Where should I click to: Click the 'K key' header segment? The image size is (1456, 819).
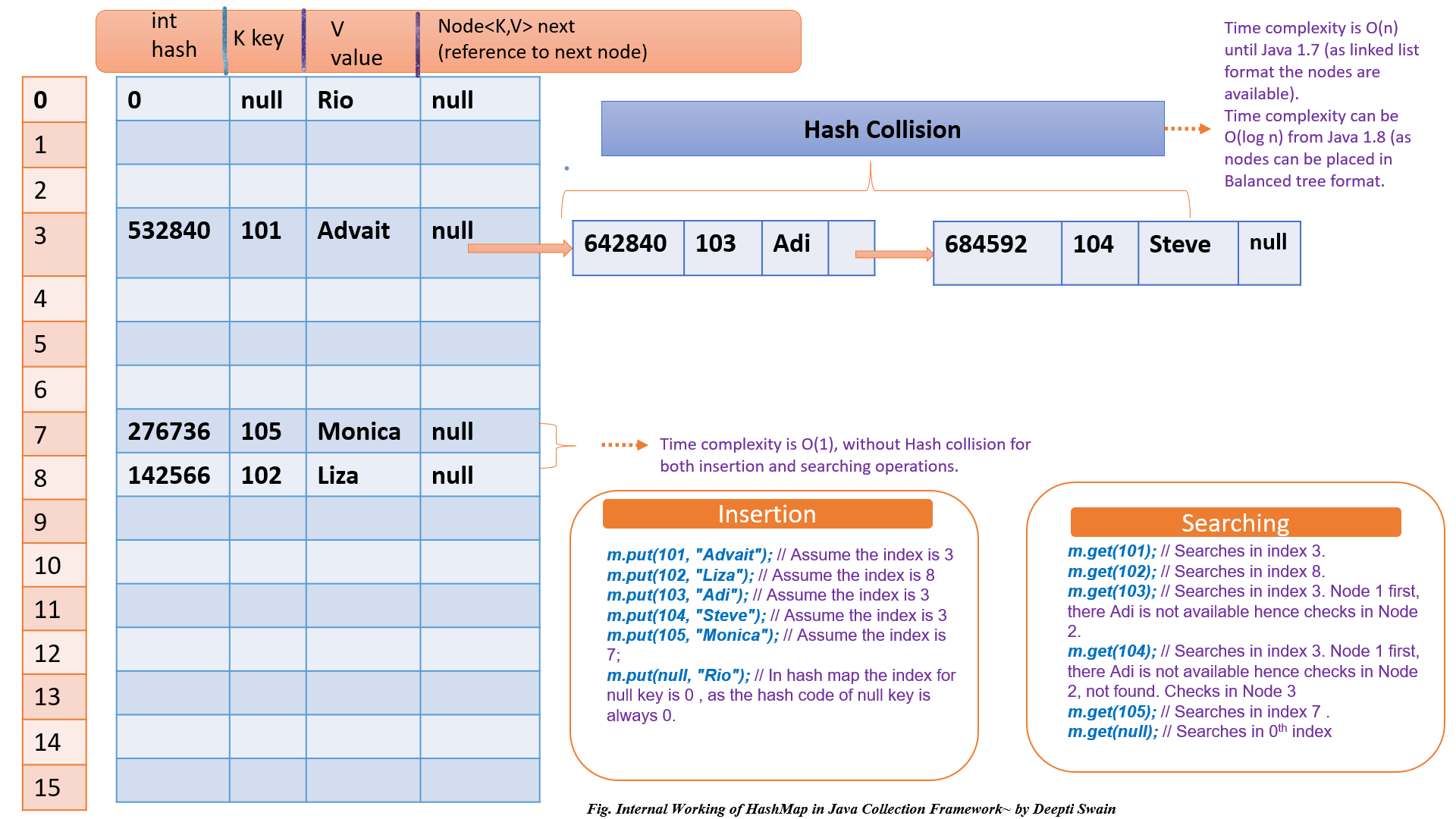click(x=259, y=39)
